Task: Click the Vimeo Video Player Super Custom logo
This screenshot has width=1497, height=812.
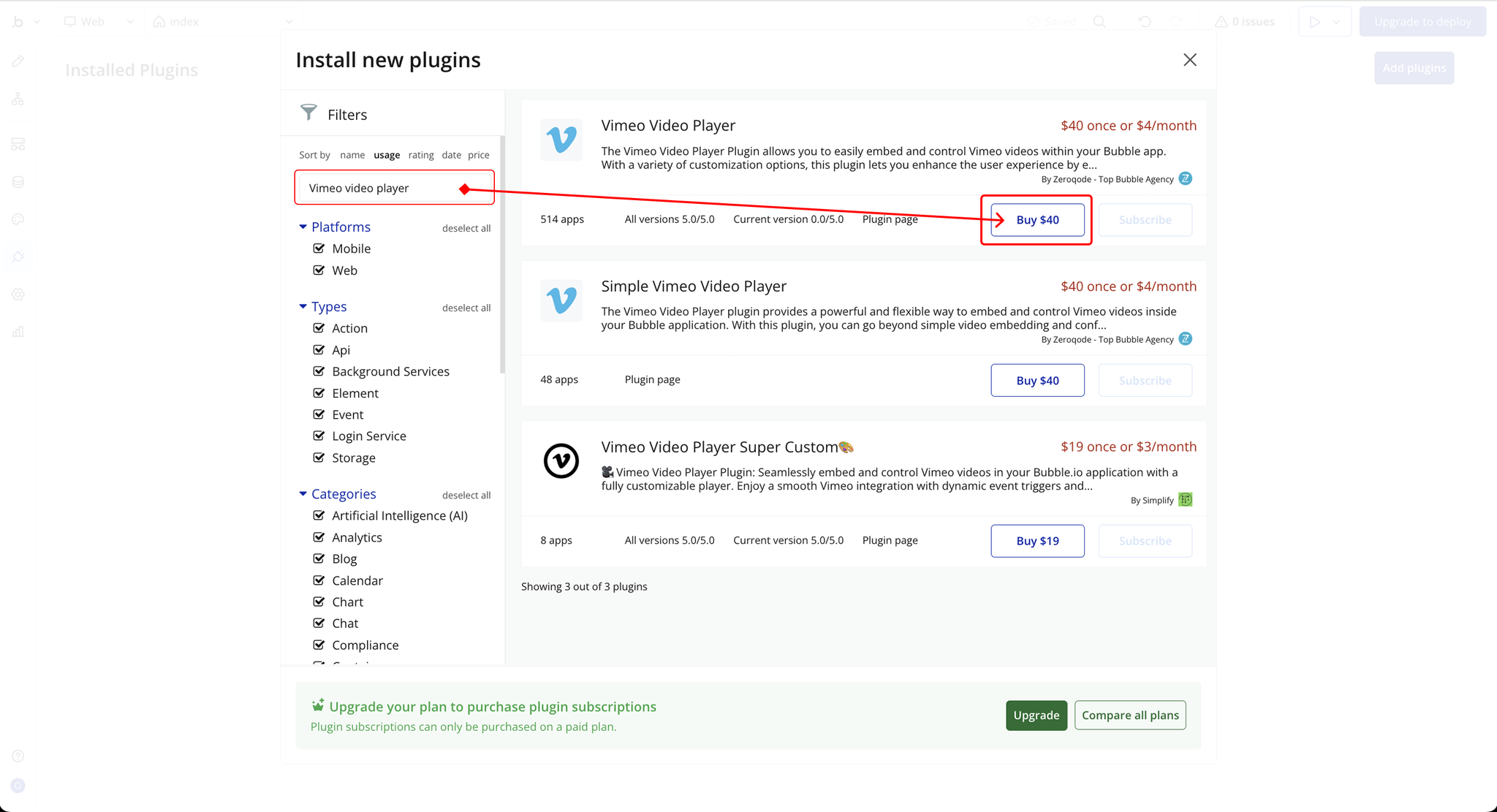Action: click(561, 461)
